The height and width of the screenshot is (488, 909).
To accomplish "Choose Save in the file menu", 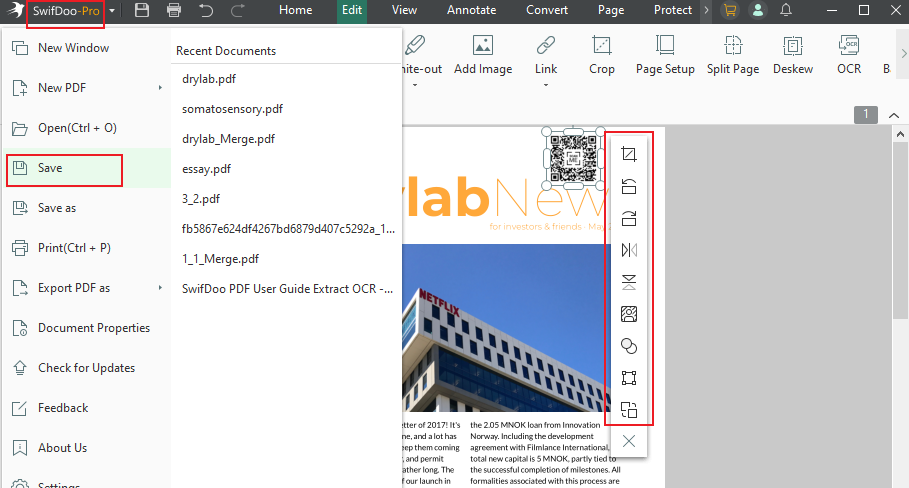I will (x=87, y=168).
